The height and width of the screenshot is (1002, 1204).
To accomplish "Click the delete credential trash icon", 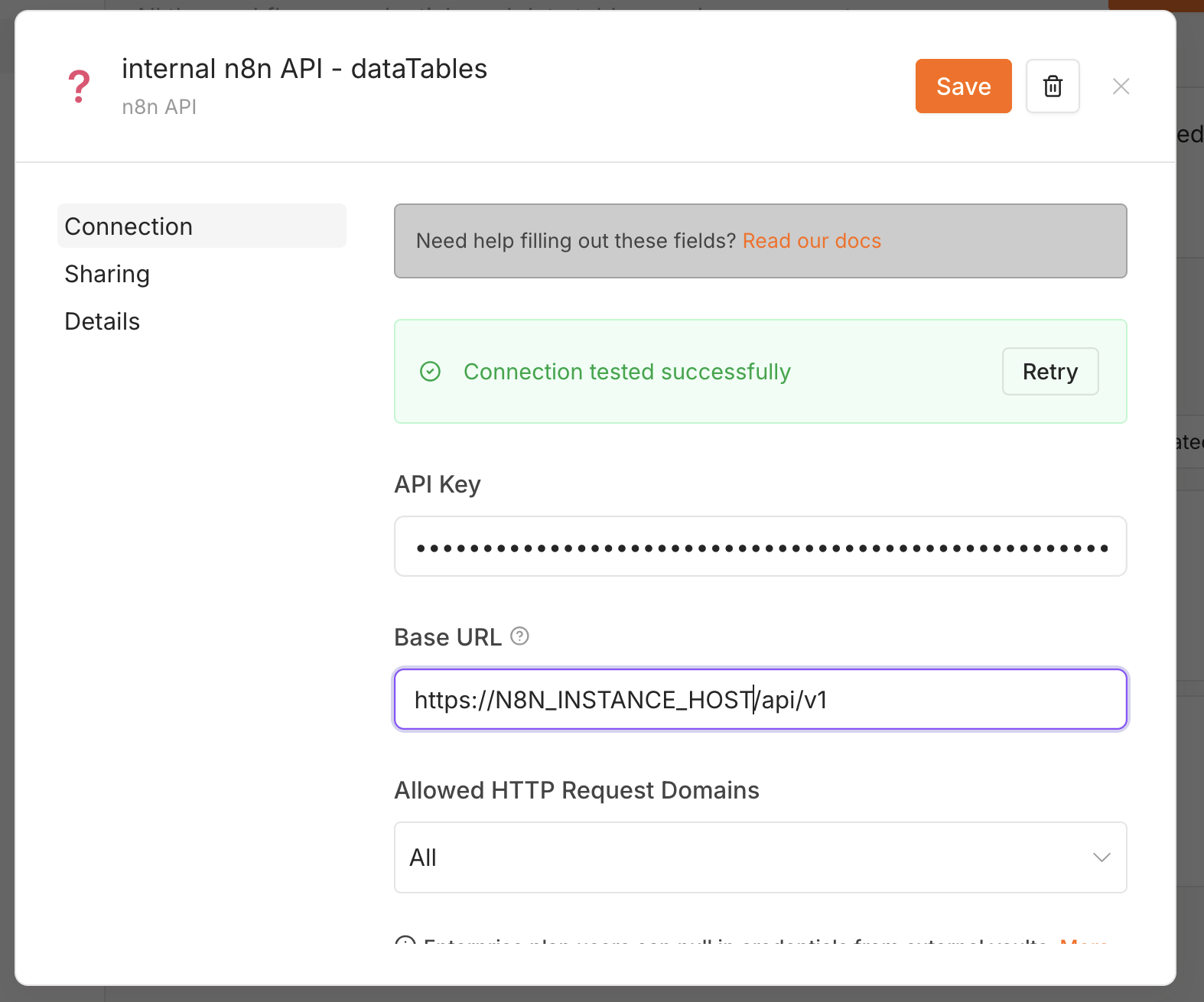I will [x=1053, y=86].
